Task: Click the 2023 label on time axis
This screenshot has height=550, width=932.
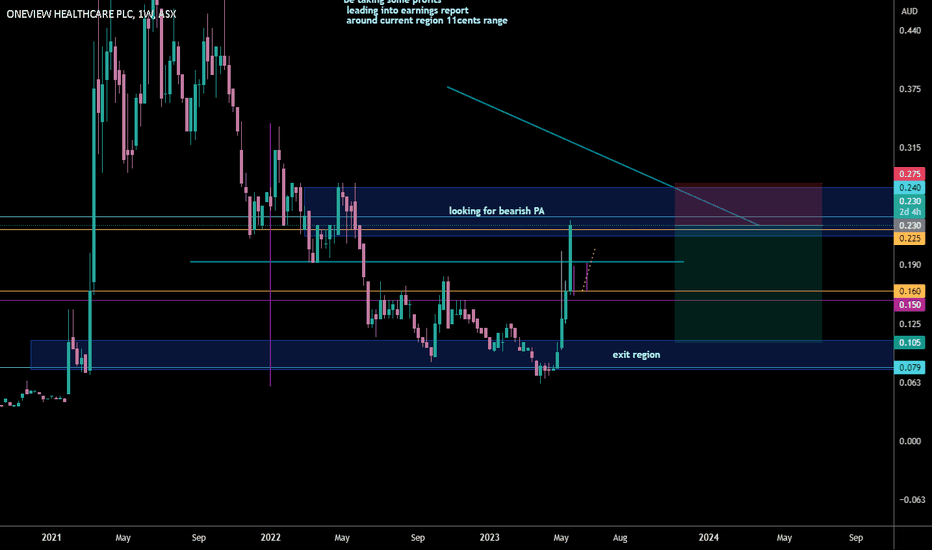Action: click(489, 538)
